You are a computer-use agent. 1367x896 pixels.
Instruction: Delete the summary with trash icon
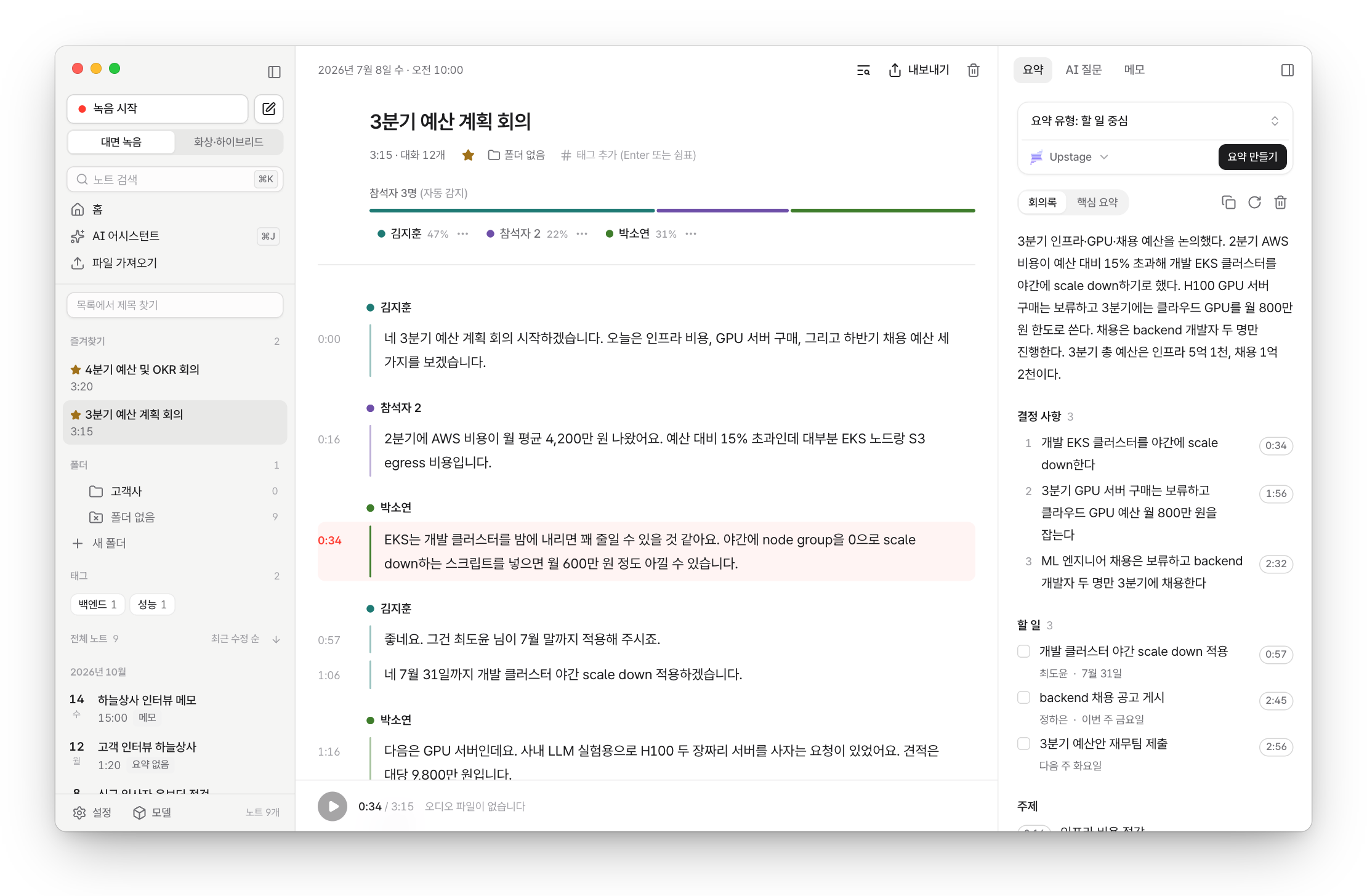click(x=1280, y=203)
